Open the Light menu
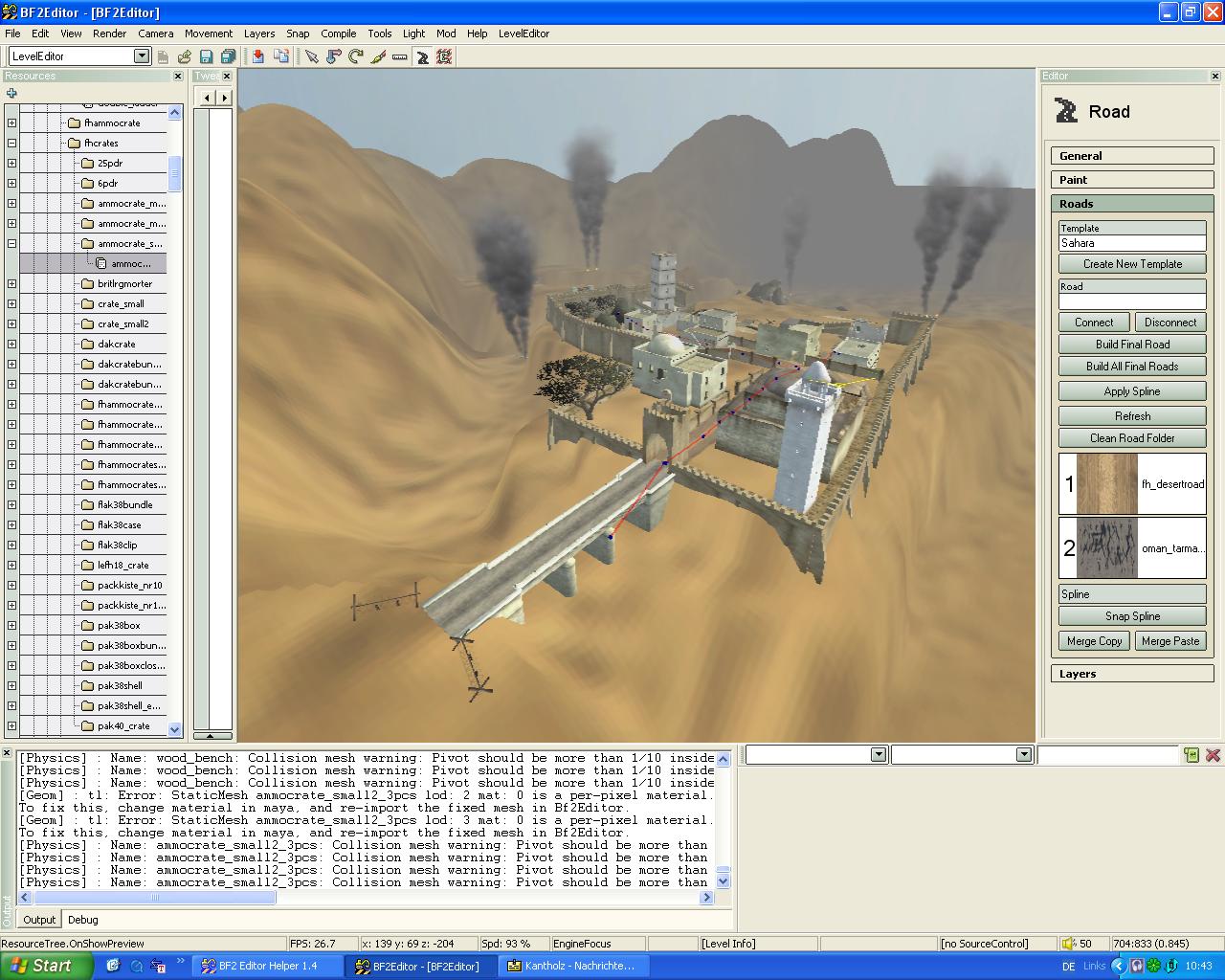Image resolution: width=1225 pixels, height=980 pixels. (x=413, y=33)
